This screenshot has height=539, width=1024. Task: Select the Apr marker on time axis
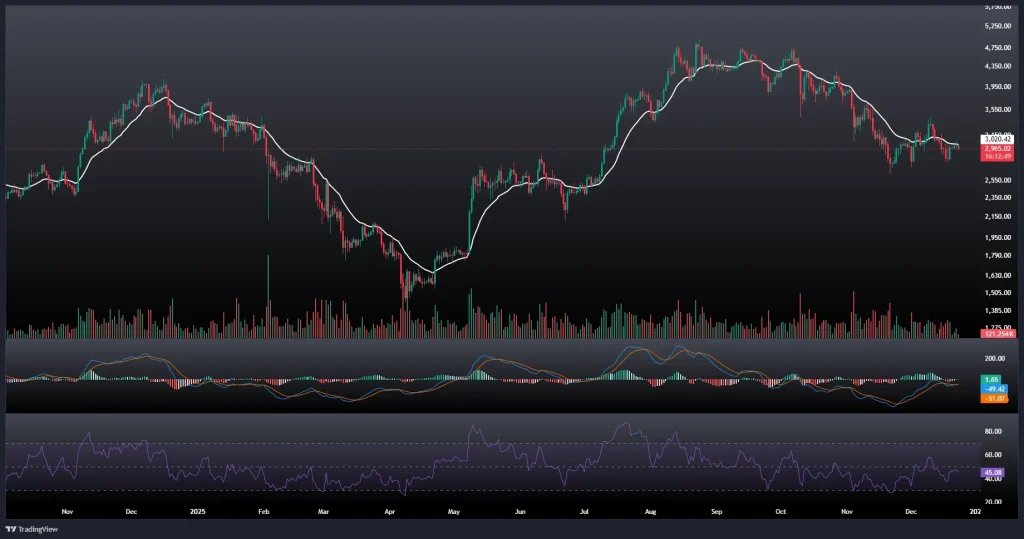[389, 509]
